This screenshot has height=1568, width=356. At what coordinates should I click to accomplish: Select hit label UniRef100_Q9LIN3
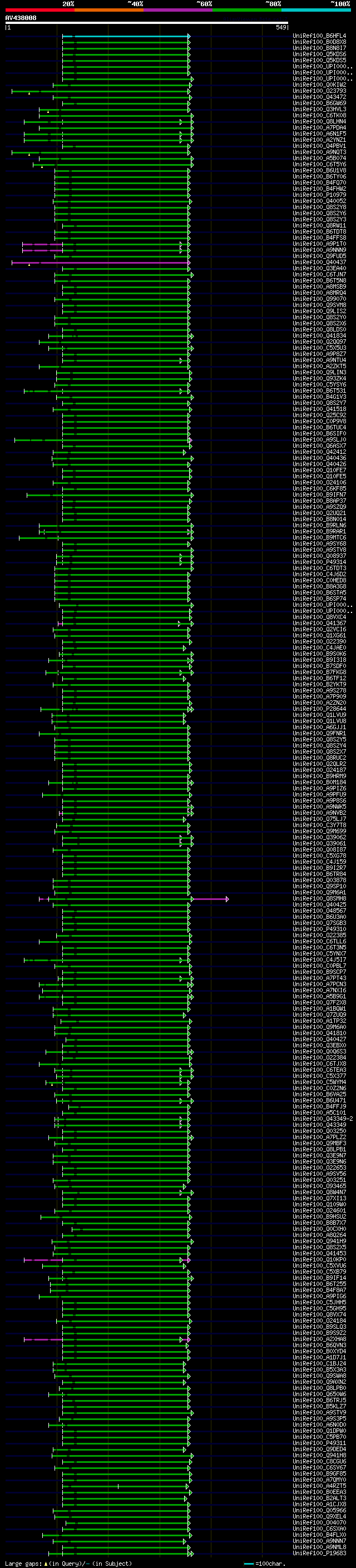coord(319,372)
